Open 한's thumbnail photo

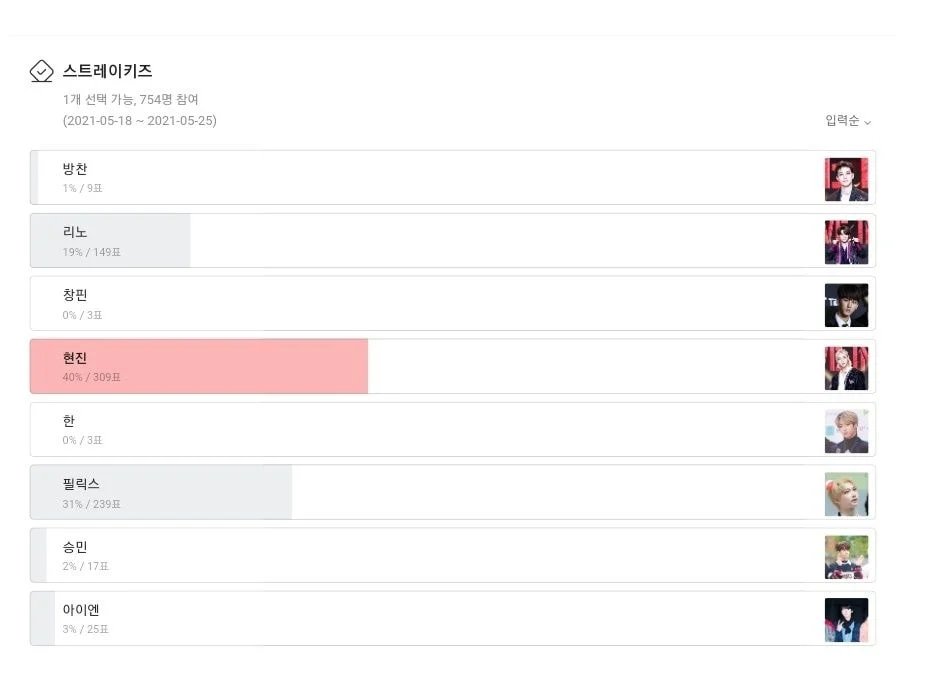(846, 431)
